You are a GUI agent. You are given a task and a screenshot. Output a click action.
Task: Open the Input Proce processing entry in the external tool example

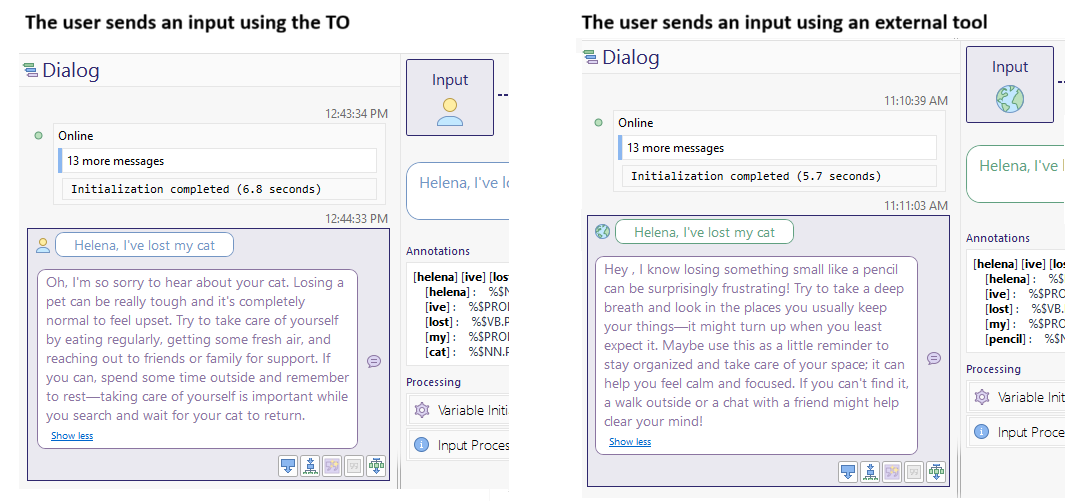1018,432
